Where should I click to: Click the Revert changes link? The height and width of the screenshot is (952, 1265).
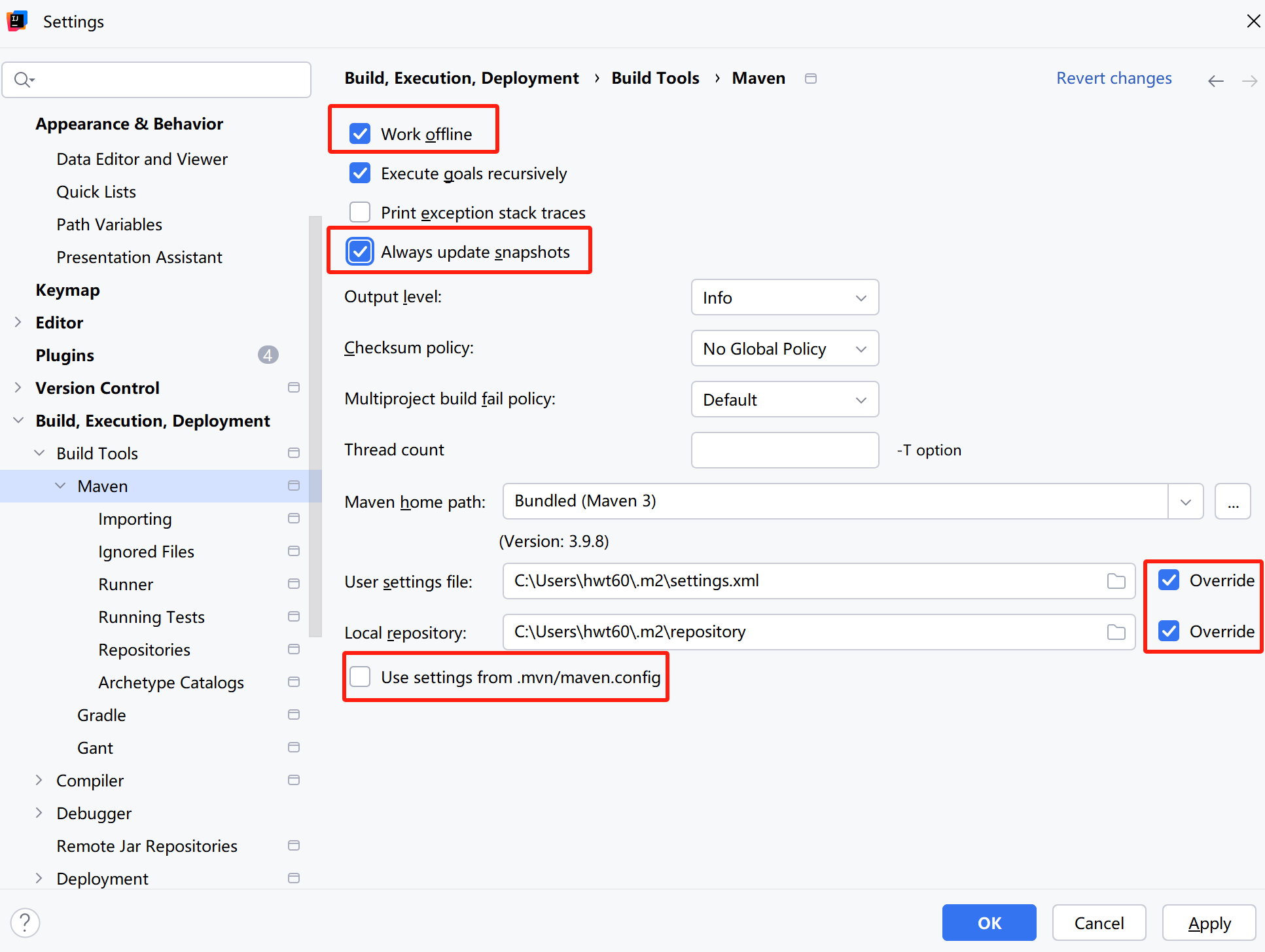tap(1114, 78)
